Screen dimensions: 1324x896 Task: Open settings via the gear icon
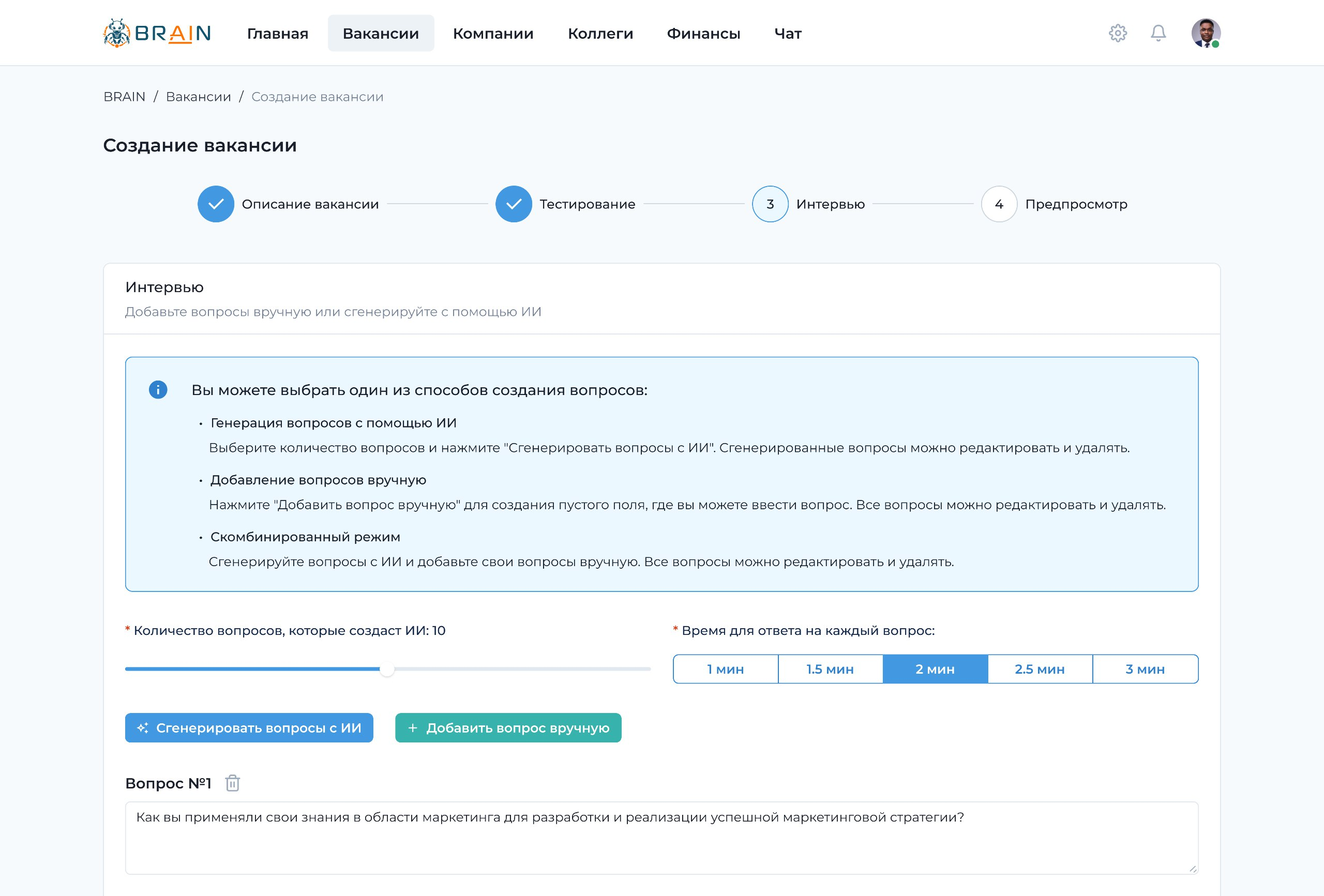tap(1118, 33)
